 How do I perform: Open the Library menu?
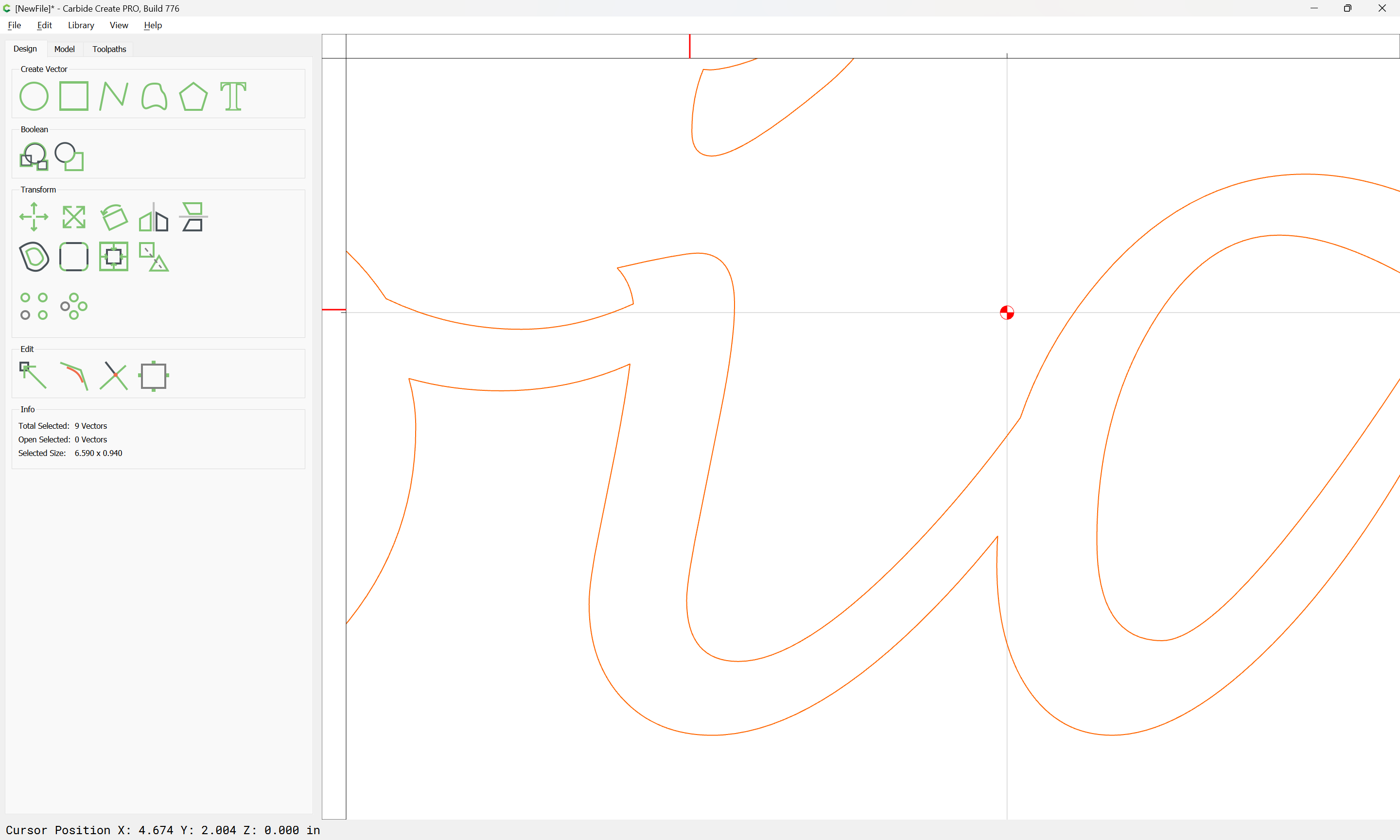tap(81, 25)
